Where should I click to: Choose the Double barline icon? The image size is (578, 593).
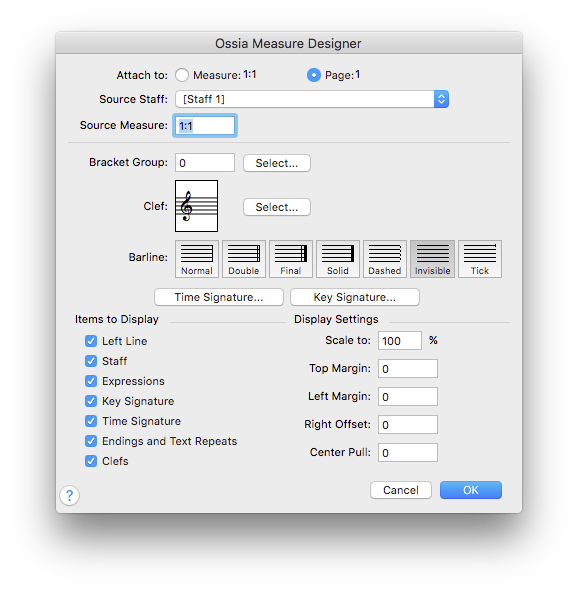click(x=244, y=259)
